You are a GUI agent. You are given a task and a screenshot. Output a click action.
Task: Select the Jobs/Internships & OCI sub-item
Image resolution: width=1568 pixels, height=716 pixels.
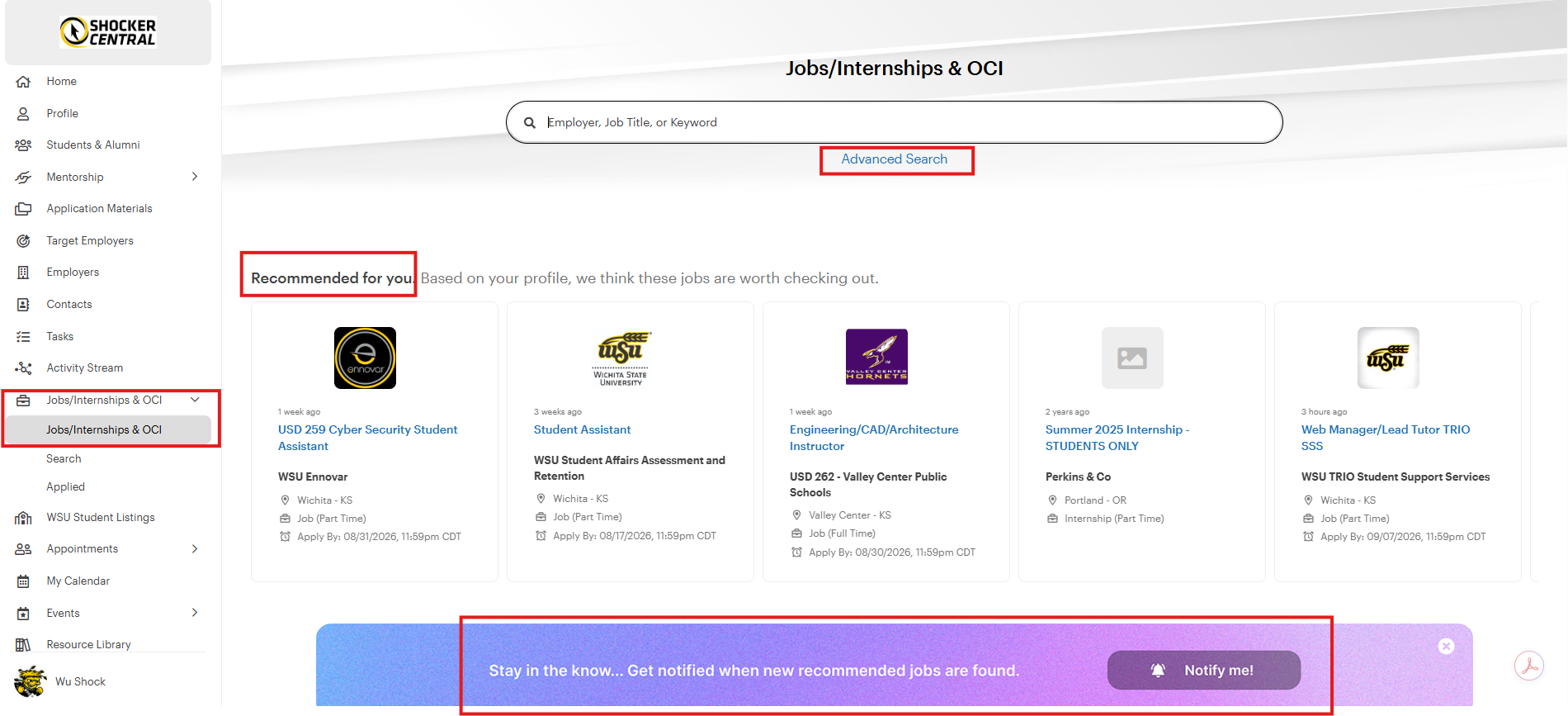[x=108, y=430]
